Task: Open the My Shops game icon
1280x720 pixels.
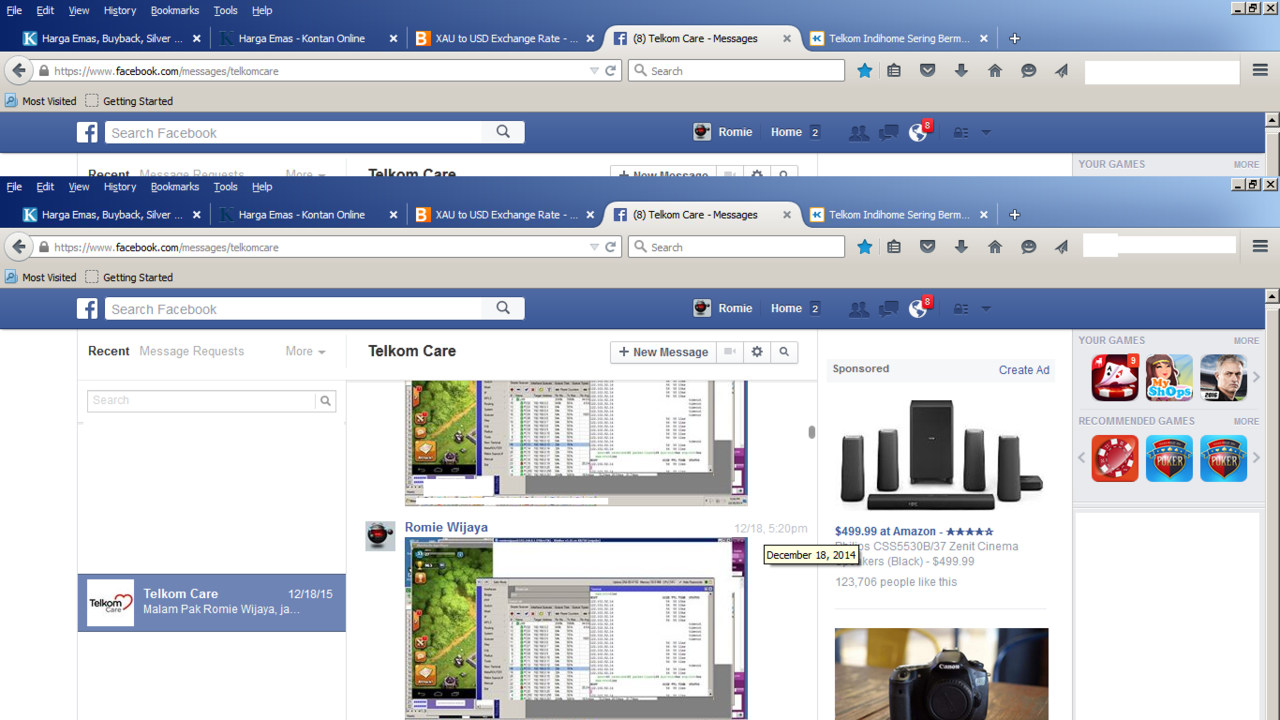Action: coord(1169,378)
